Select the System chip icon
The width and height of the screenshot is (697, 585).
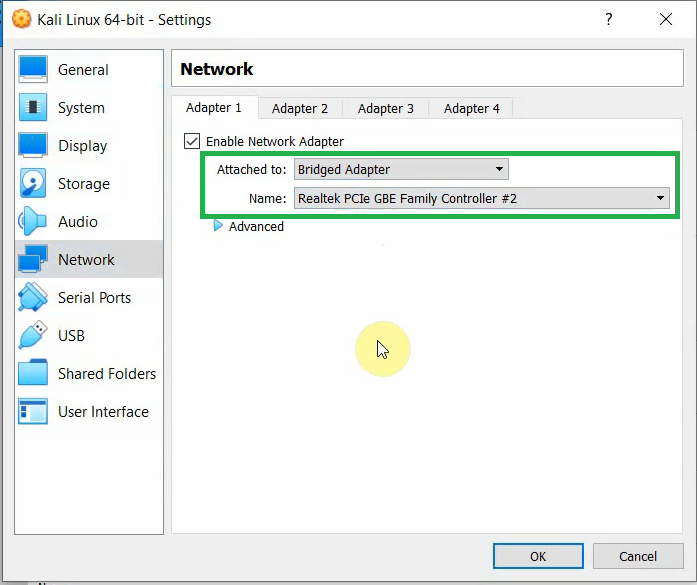(x=32, y=108)
